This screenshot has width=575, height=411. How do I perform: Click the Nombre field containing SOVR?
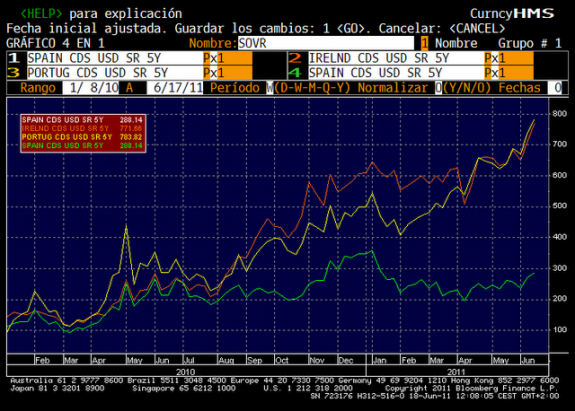[326, 43]
